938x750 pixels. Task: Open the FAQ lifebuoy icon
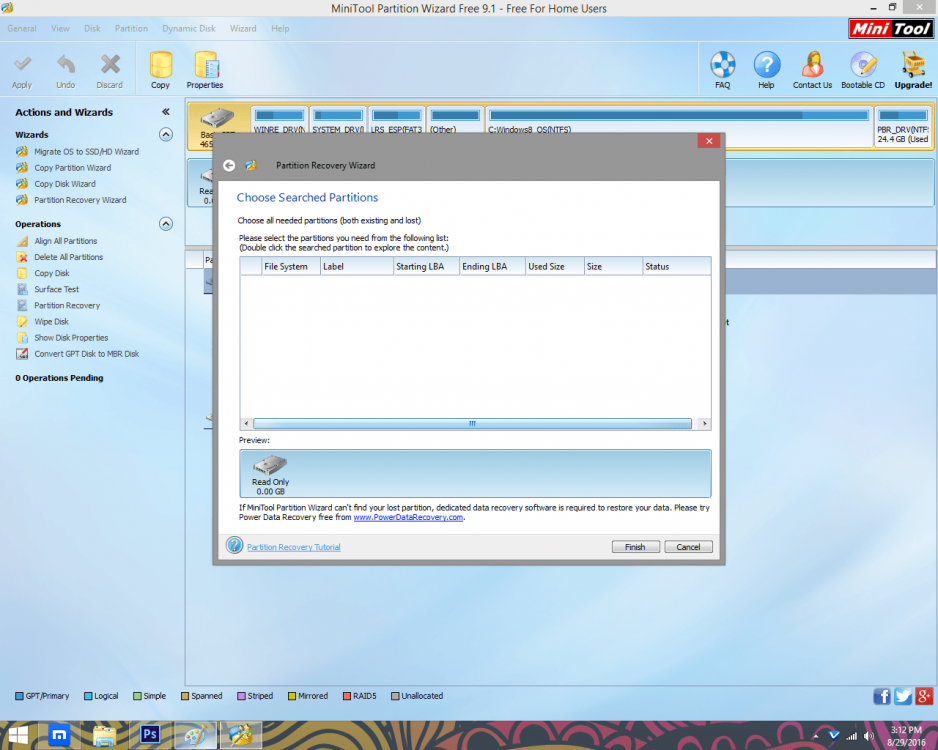click(723, 65)
